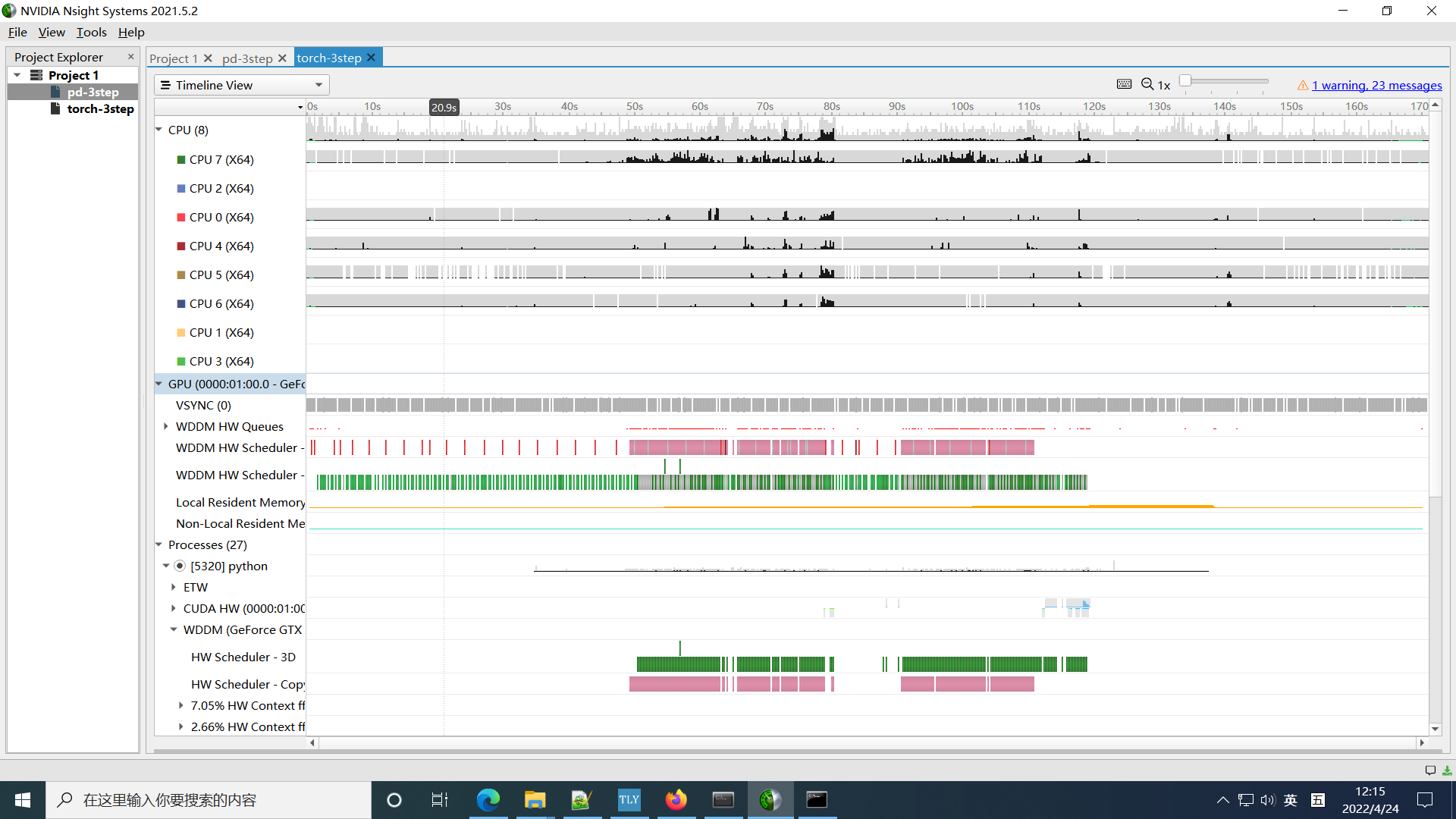Click the orange warning triangle icon
1456x819 pixels.
(1303, 85)
